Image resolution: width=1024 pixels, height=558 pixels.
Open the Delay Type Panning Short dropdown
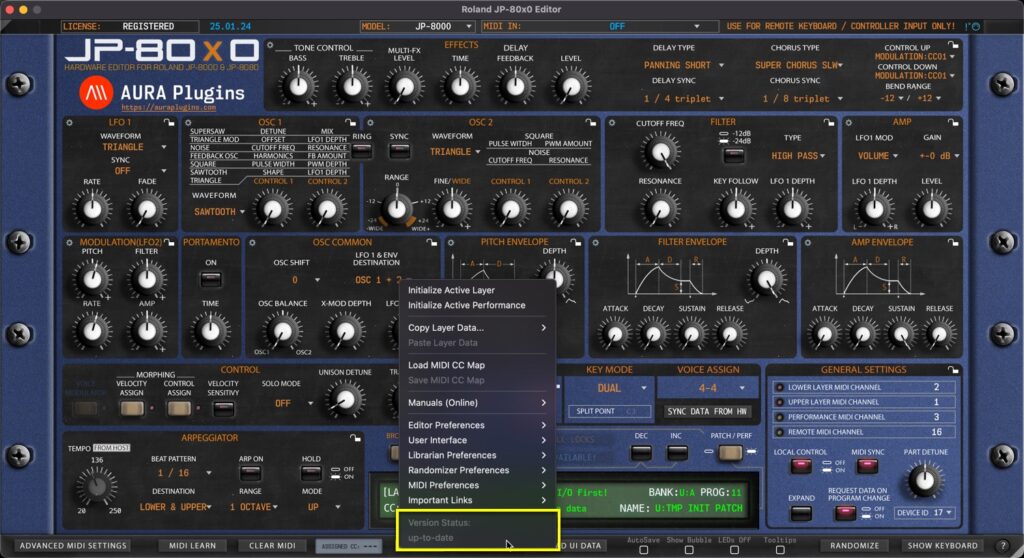coord(684,65)
